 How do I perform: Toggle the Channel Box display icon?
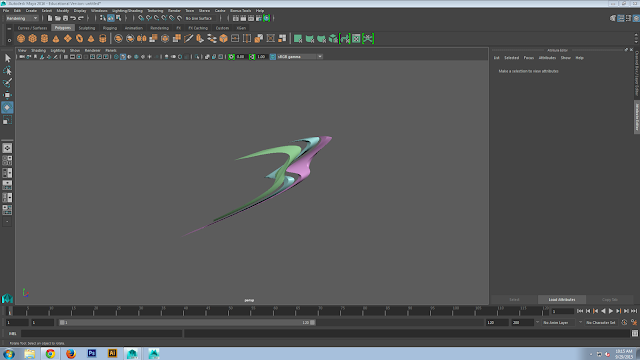(636, 18)
